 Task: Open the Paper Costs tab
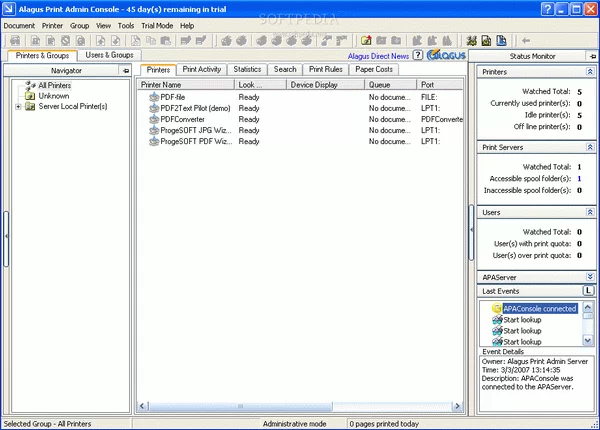374,69
